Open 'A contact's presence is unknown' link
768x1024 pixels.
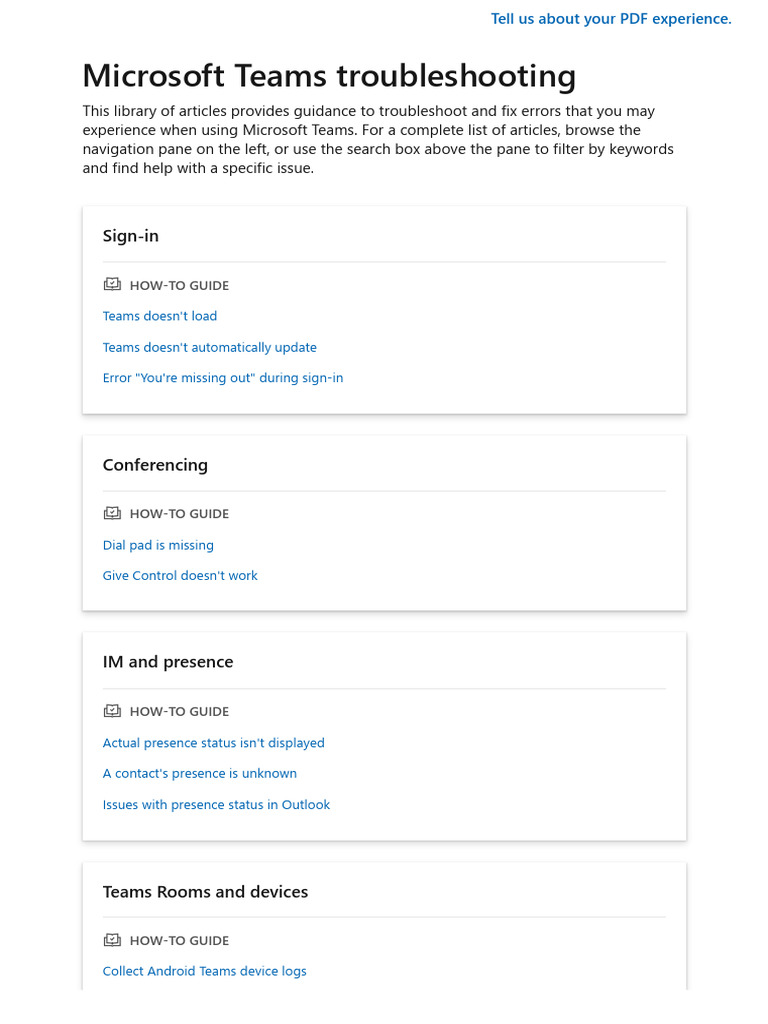[200, 773]
